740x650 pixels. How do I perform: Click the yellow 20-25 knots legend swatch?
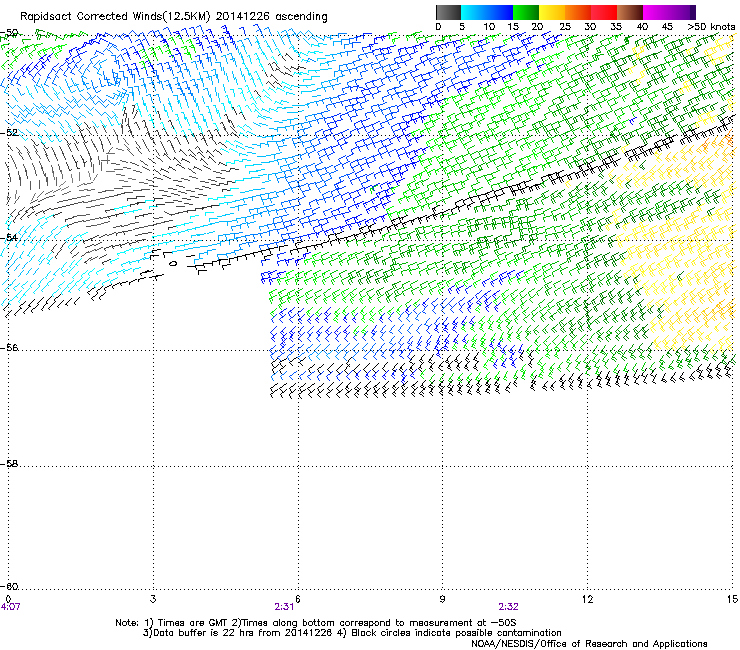click(x=552, y=12)
